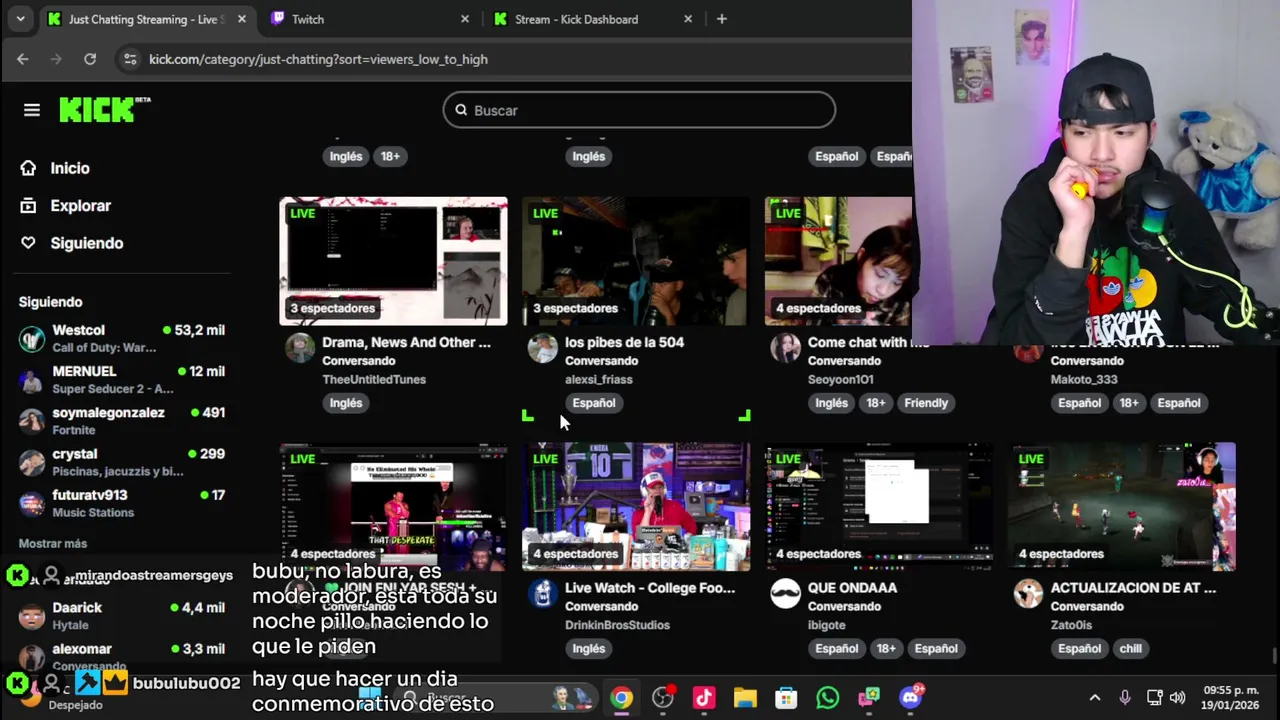Go back in browser

(22, 59)
